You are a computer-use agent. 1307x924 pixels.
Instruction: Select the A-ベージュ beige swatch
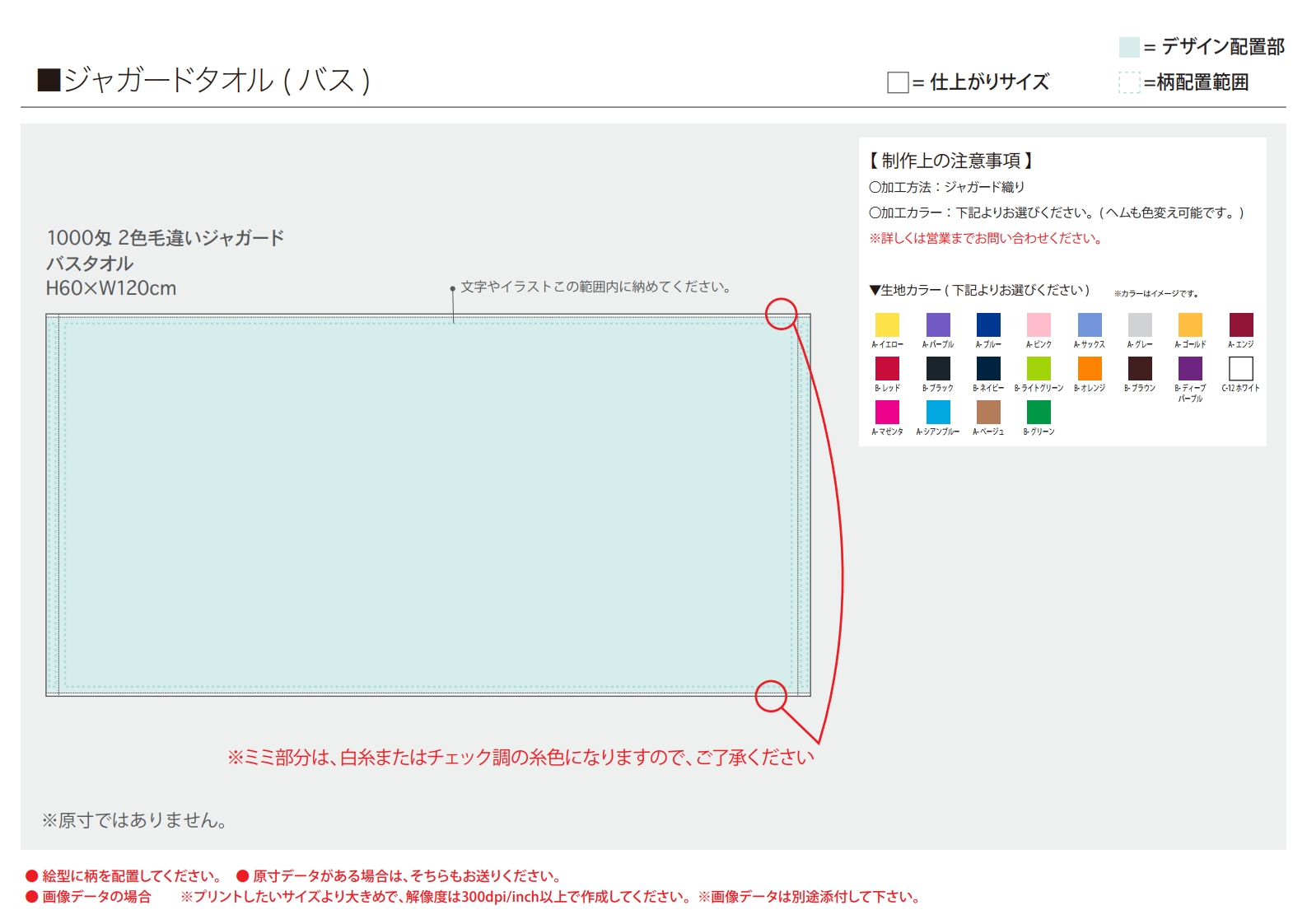point(988,412)
